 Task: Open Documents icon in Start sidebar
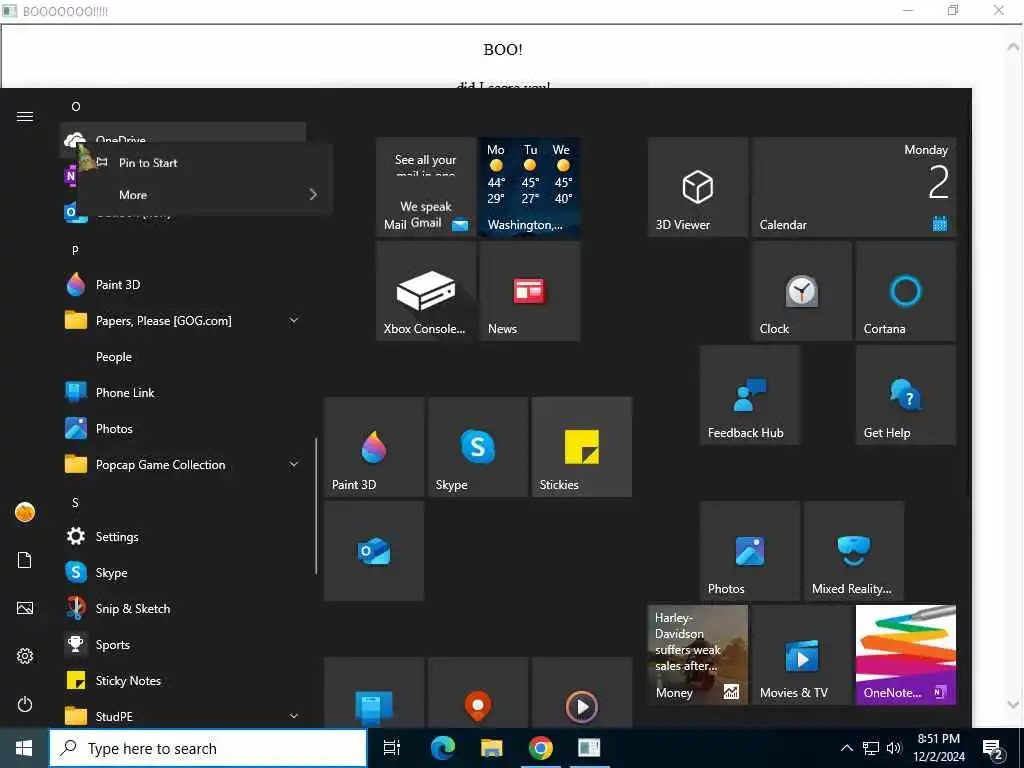point(25,560)
